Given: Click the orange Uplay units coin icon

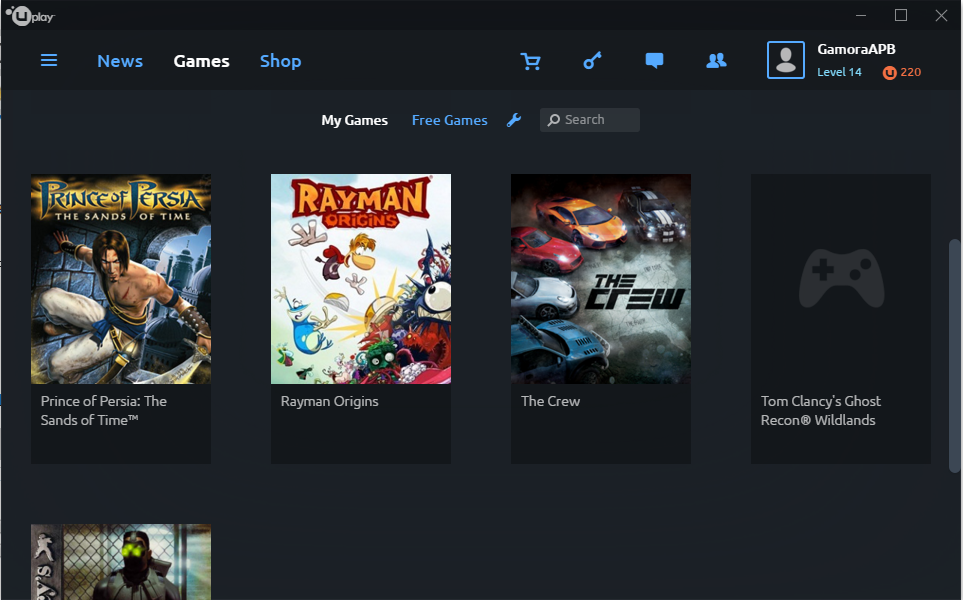Looking at the screenshot, I should point(889,73).
